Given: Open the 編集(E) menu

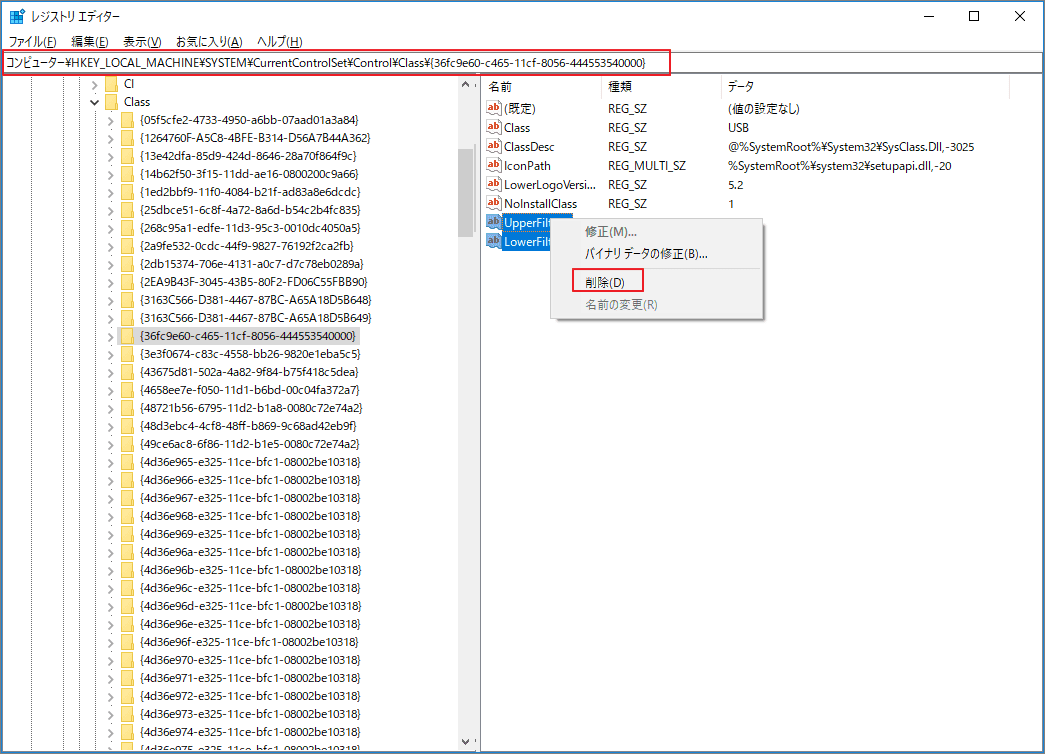Looking at the screenshot, I should coord(89,41).
